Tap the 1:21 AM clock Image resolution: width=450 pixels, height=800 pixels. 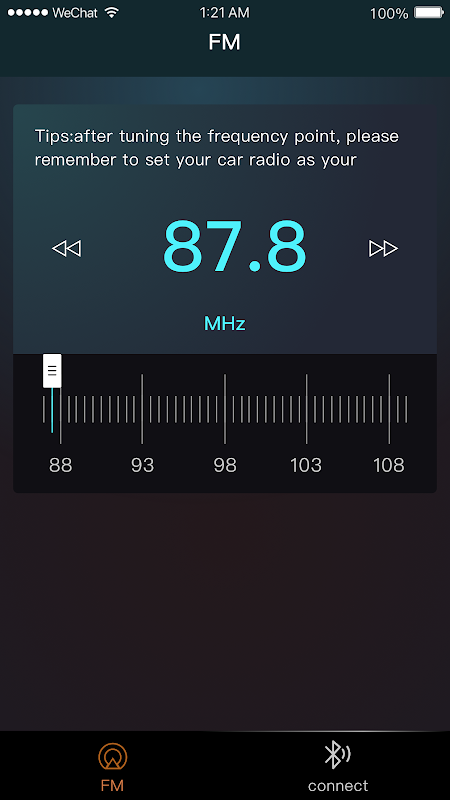(x=224, y=13)
